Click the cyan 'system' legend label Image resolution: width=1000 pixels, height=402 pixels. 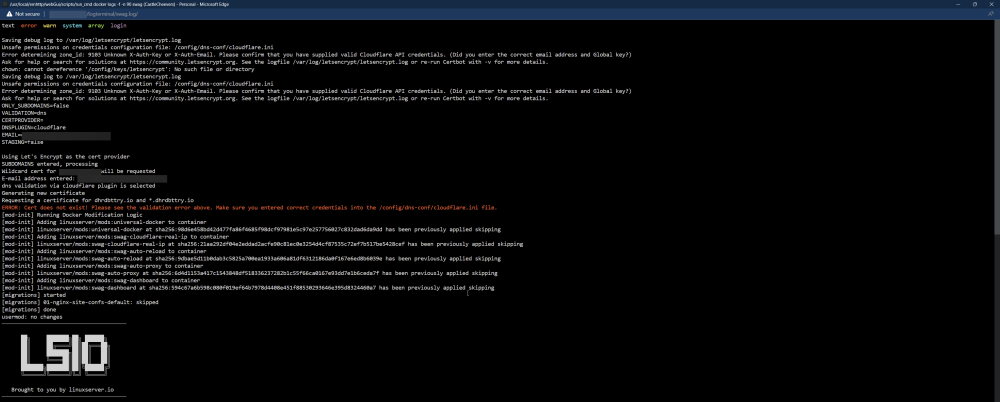(x=72, y=26)
